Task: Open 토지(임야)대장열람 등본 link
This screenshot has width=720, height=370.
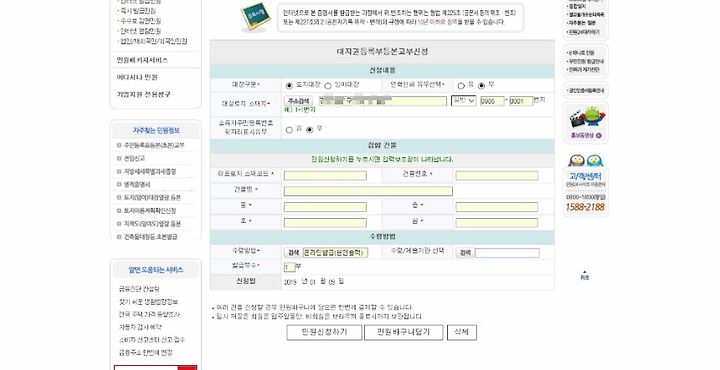Action: point(152,197)
